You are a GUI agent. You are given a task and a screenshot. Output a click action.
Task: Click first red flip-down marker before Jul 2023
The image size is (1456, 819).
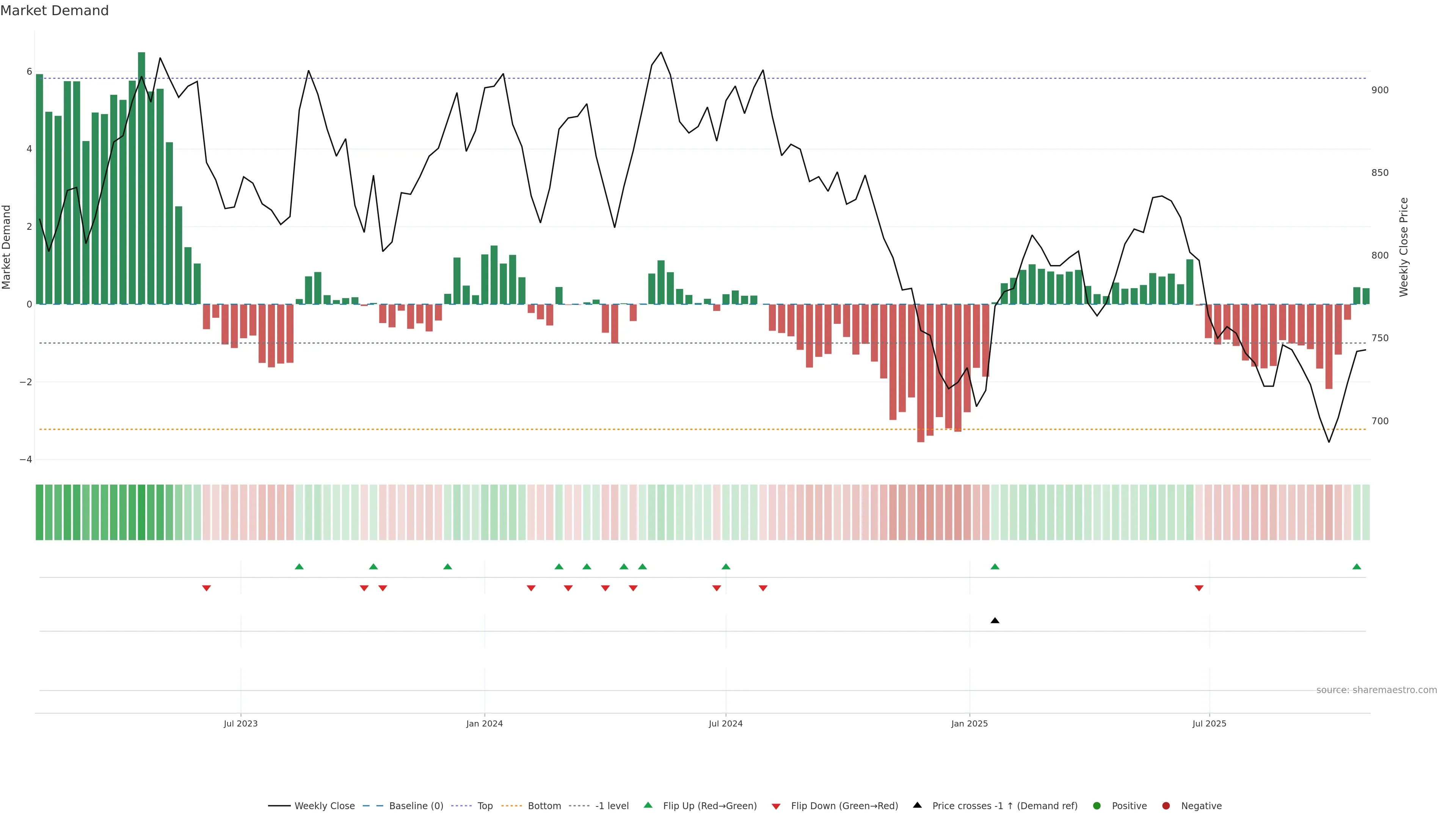click(206, 588)
